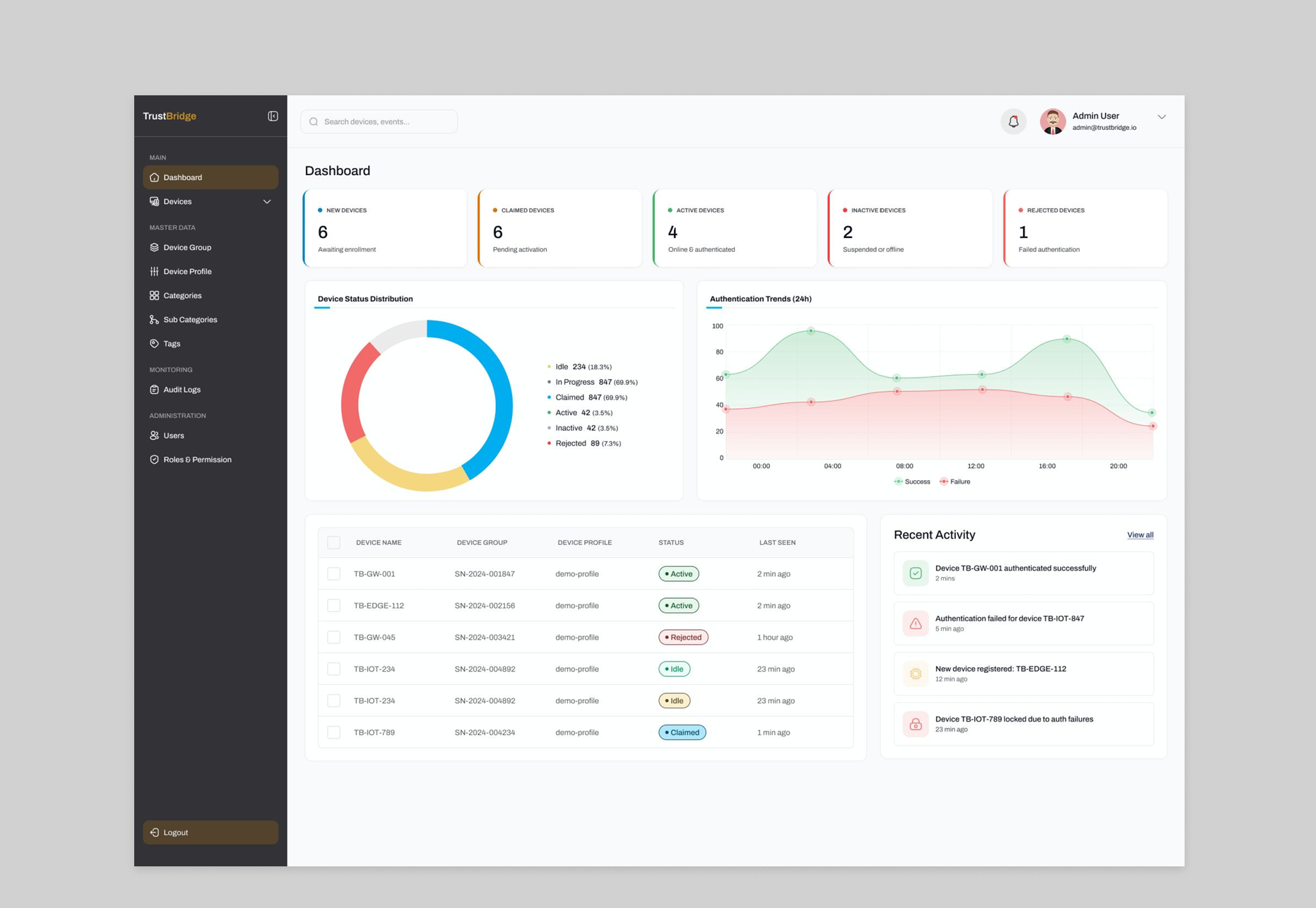Open the New Devices stat card

point(385,228)
